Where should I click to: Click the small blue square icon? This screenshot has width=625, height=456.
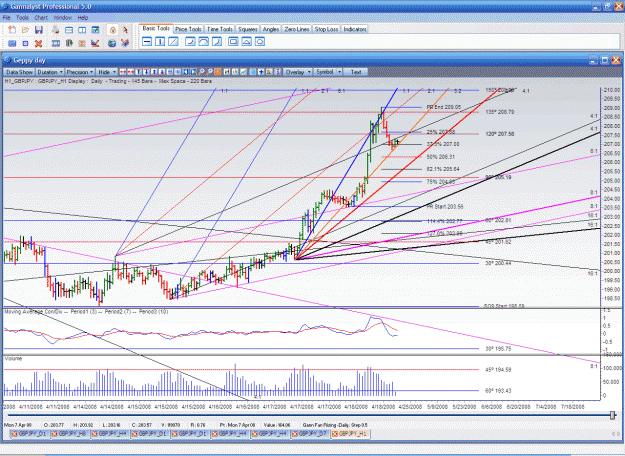[x=26, y=43]
